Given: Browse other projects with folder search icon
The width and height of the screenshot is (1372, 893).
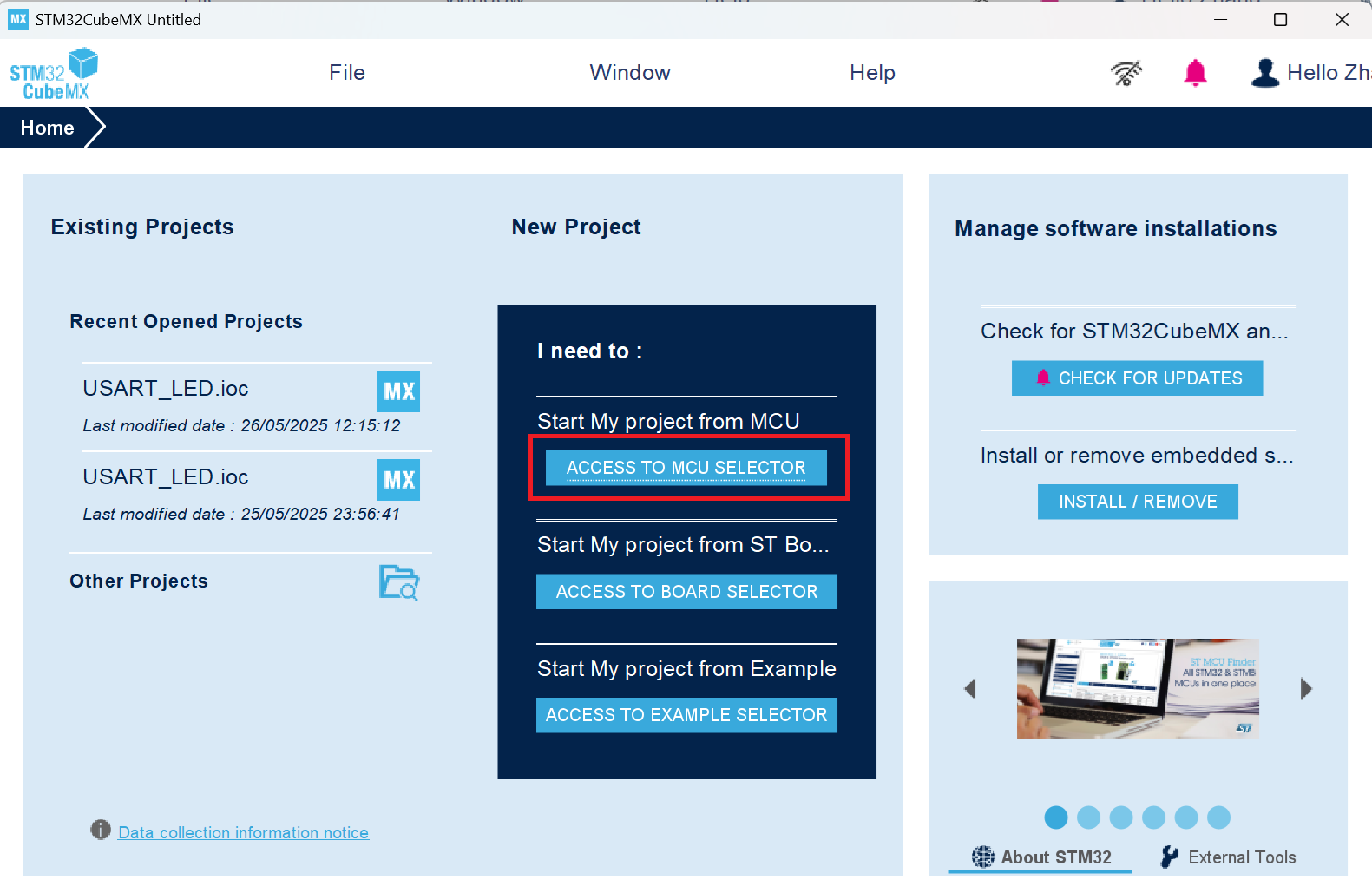Looking at the screenshot, I should pos(399,582).
